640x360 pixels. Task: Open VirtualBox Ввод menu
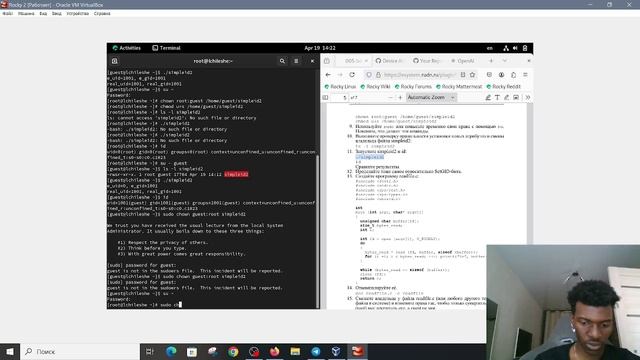[x=57, y=13]
